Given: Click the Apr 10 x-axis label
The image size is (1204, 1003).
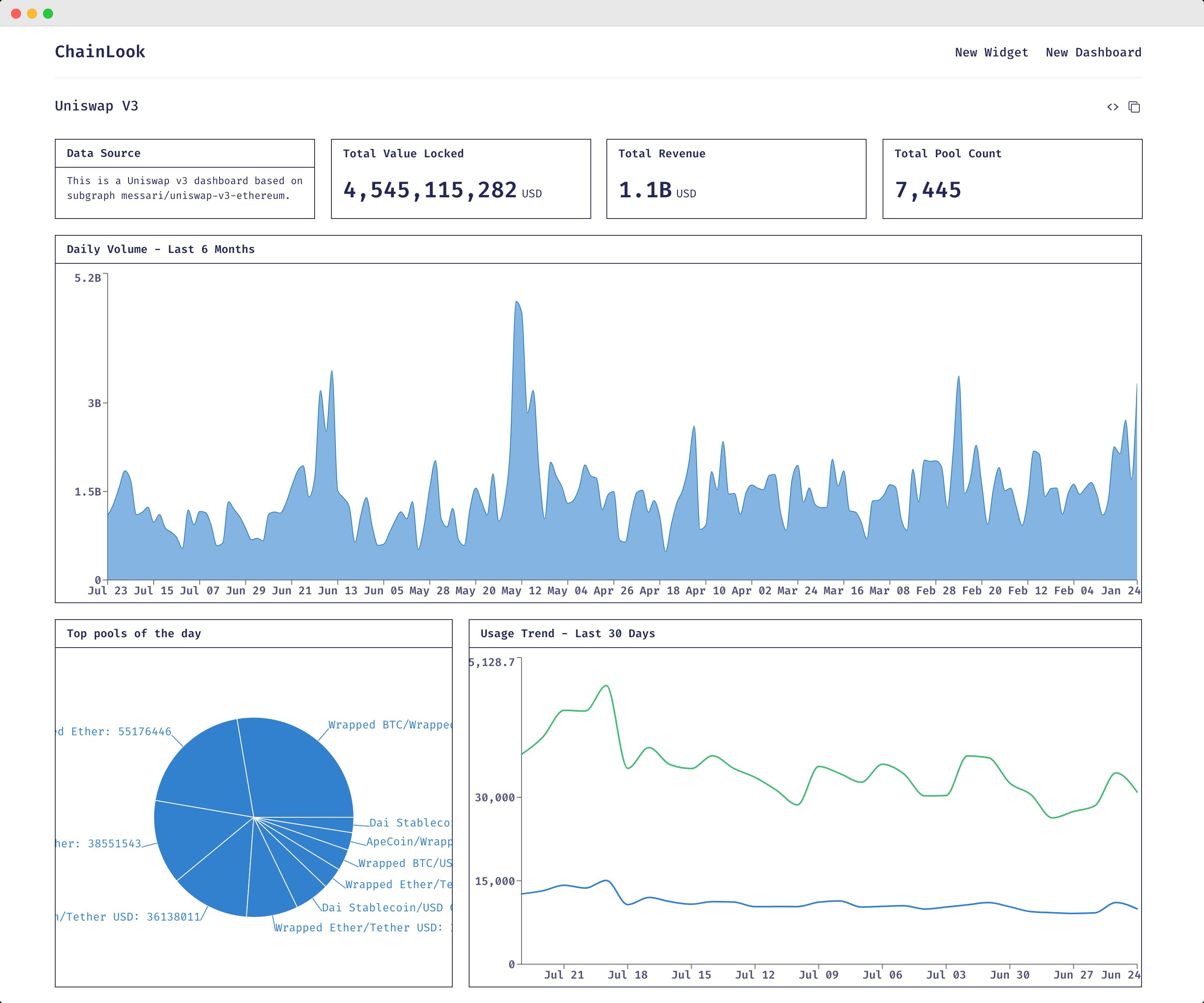Looking at the screenshot, I should point(705,590).
